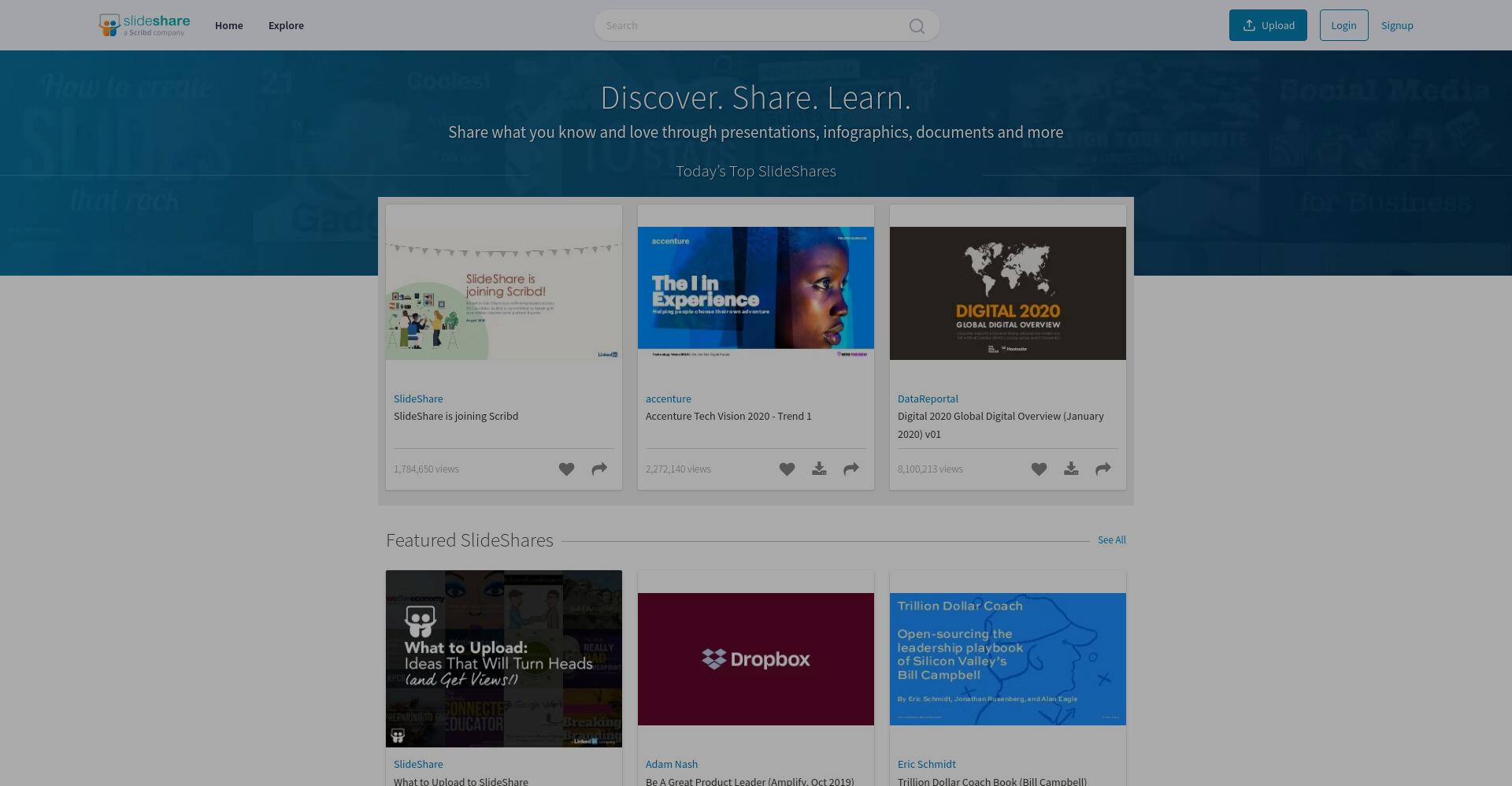Screen dimensions: 1512x786
Task: Like the SlideShare is joining Scribd card
Action: click(x=566, y=469)
